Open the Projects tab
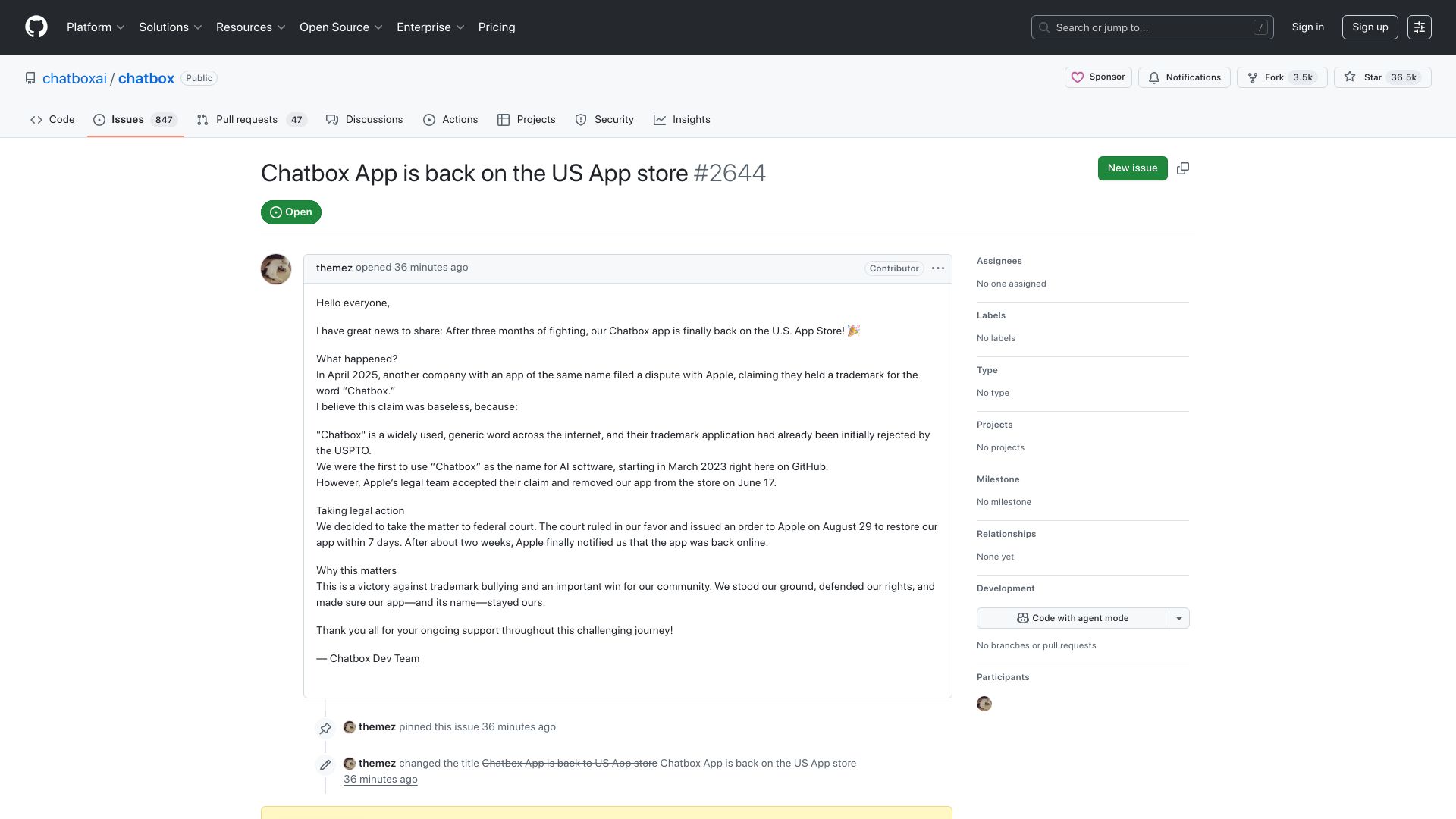The image size is (1456, 819). tap(526, 120)
